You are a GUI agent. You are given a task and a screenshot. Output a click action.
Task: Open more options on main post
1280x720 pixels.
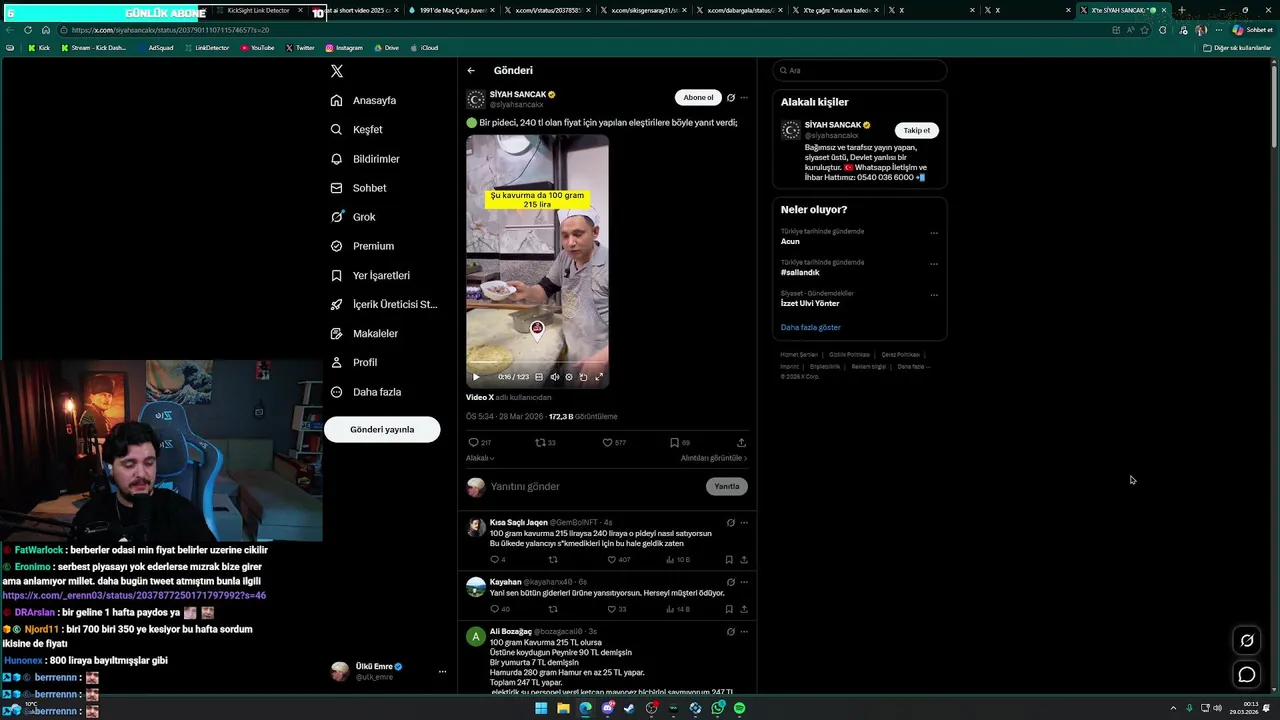pyautogui.click(x=744, y=98)
